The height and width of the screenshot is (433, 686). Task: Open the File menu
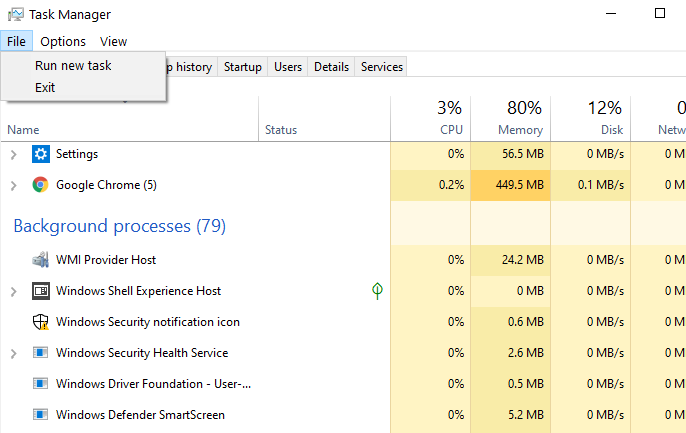[x=16, y=41]
